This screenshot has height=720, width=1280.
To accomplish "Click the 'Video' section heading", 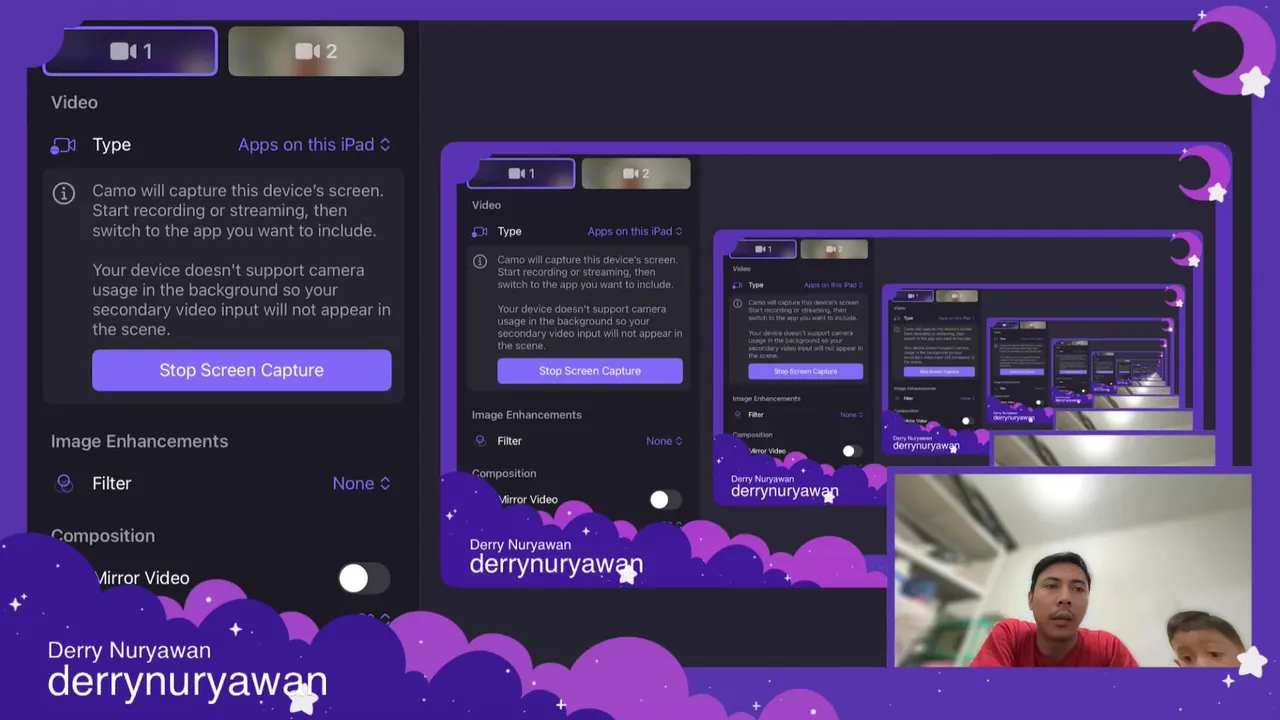I will (x=74, y=102).
